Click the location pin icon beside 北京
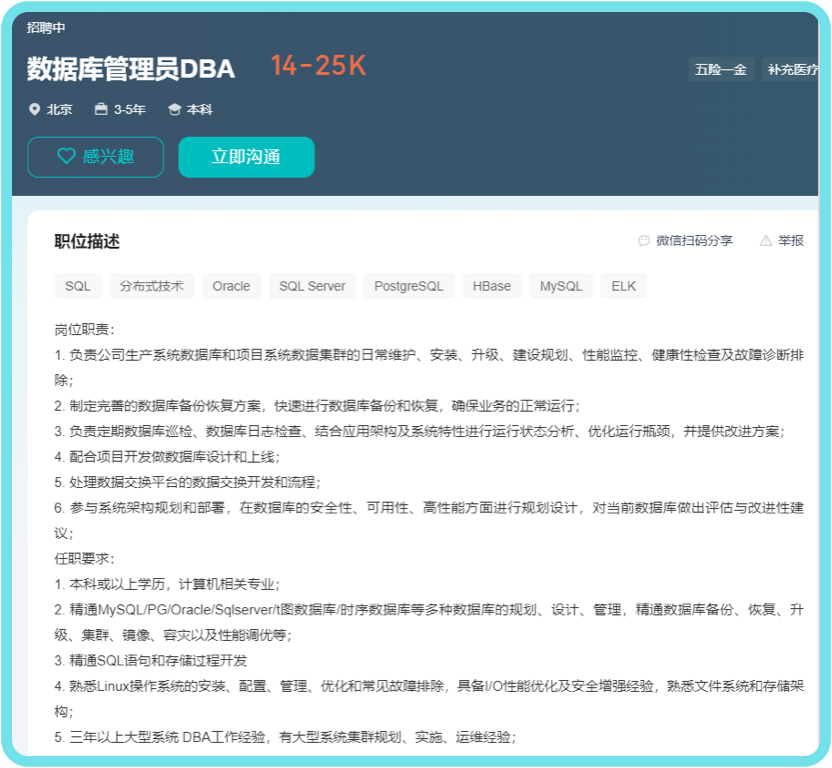Image resolution: width=832 pixels, height=768 pixels. click(34, 109)
